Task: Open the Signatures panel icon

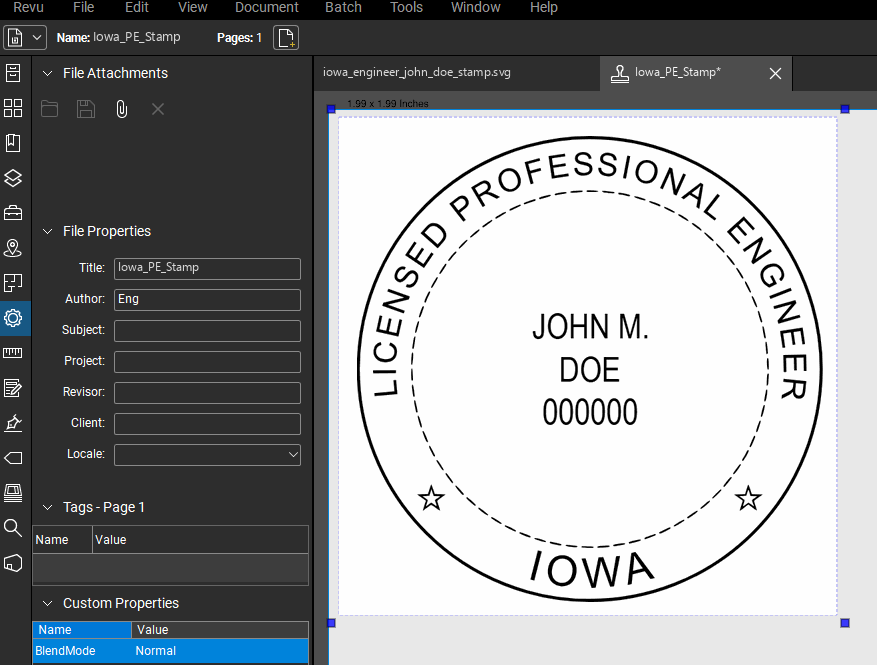Action: point(13,423)
